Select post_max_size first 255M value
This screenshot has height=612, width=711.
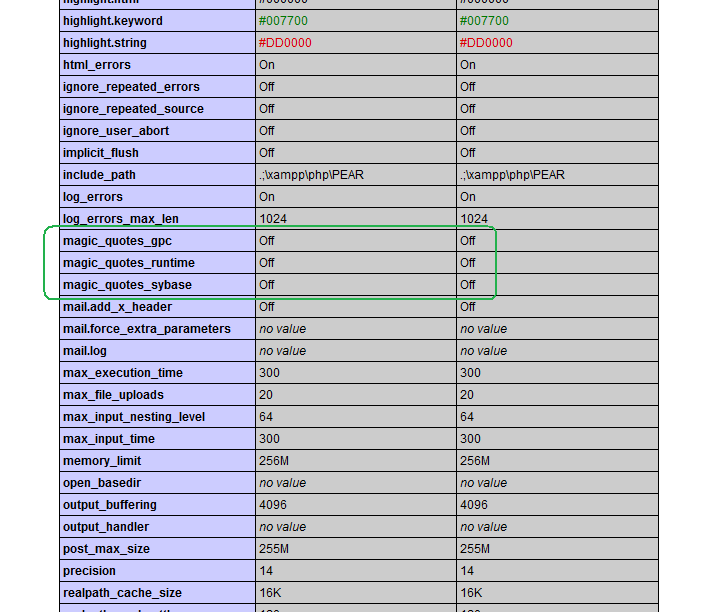[274, 549]
